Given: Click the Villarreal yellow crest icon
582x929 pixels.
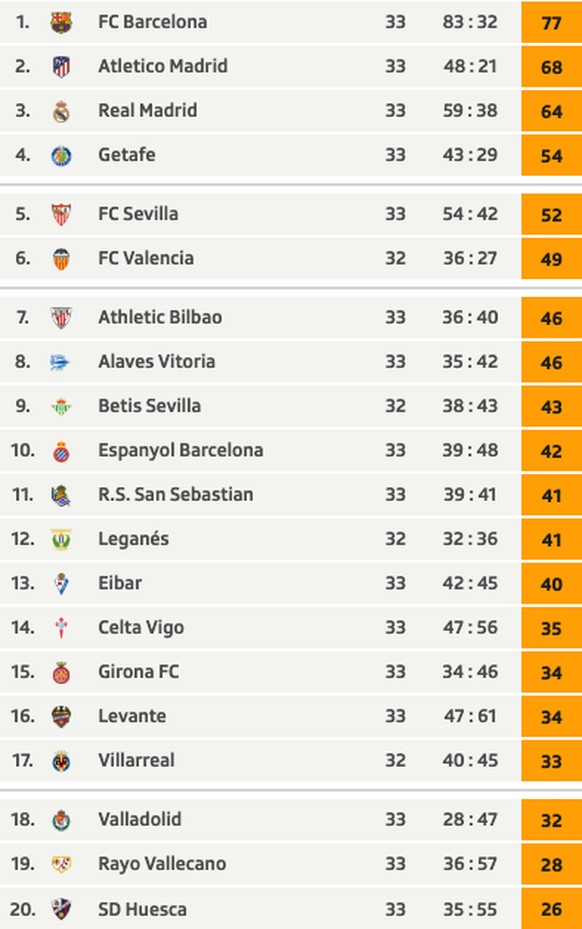Looking at the screenshot, I should point(61,761).
